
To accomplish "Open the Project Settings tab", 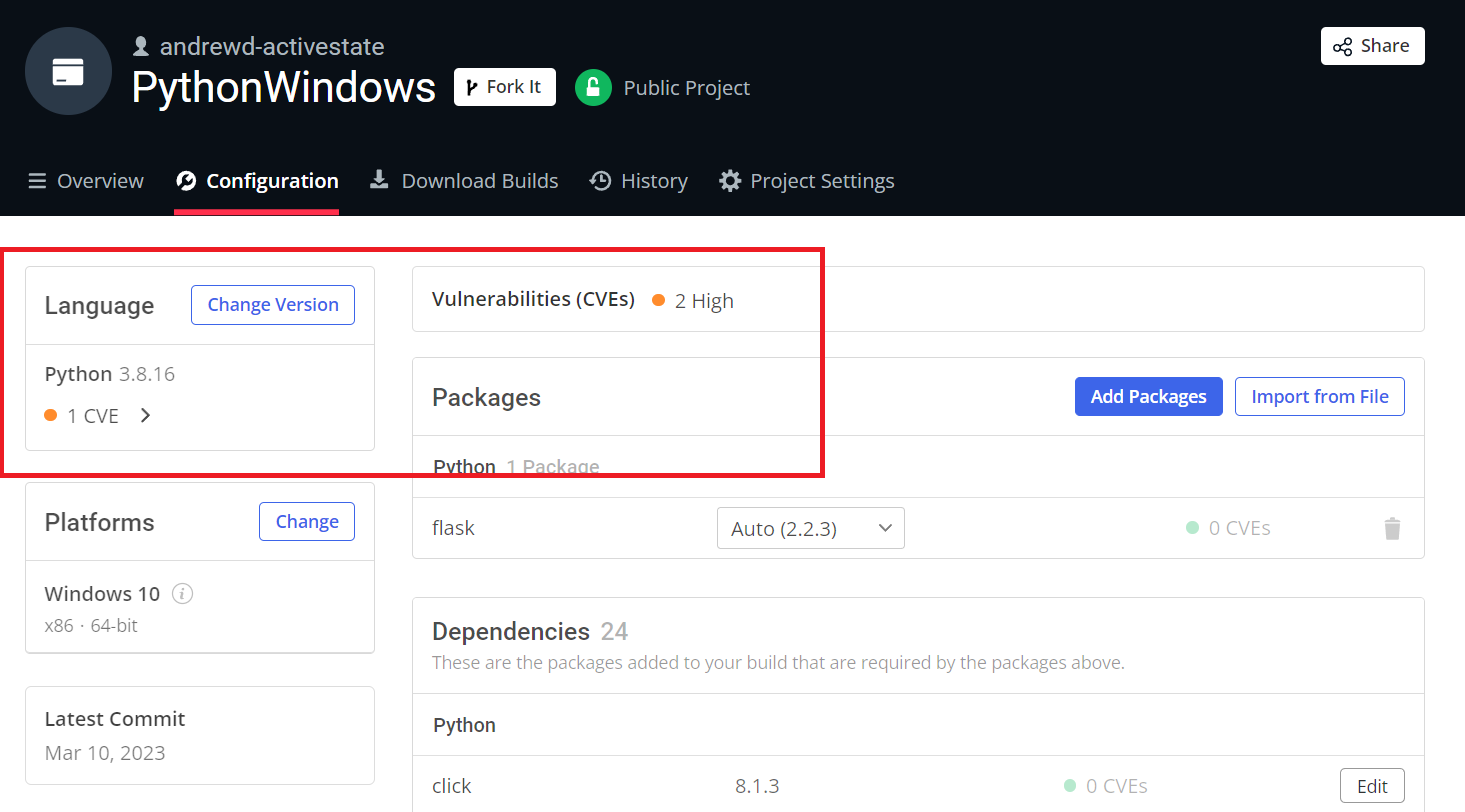I will (x=807, y=181).
